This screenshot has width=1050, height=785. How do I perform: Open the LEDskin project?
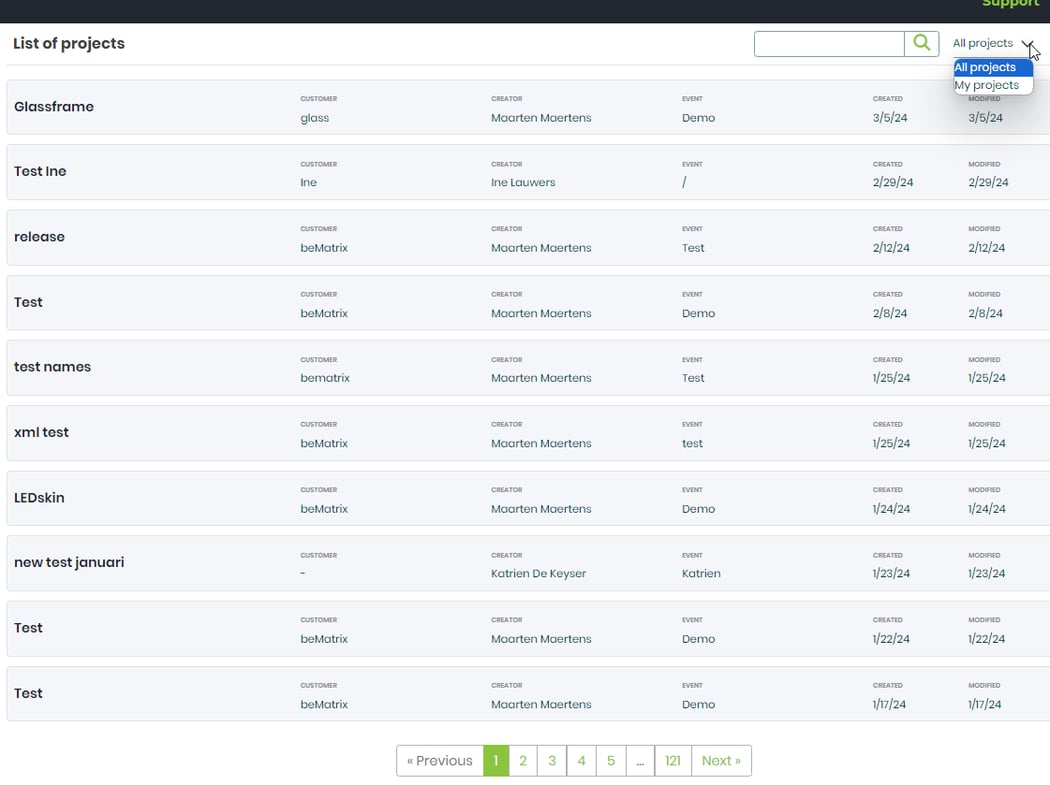click(39, 498)
